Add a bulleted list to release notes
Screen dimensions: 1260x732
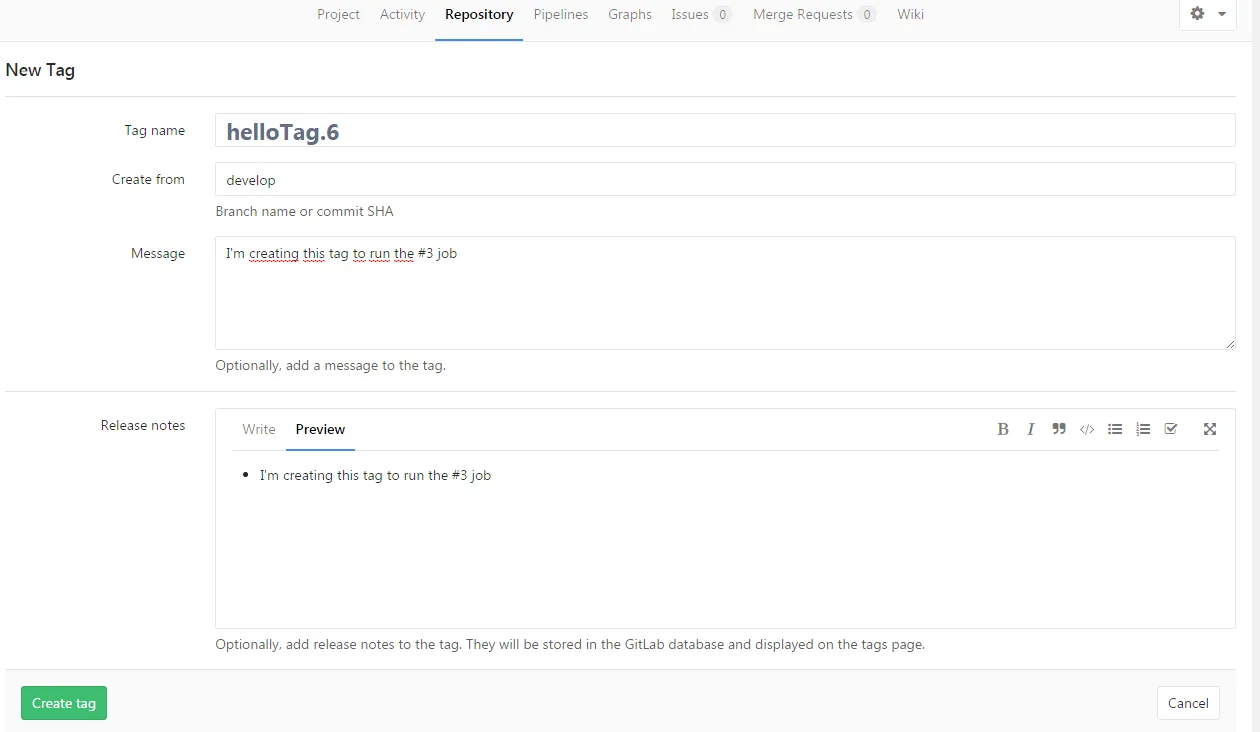pos(1115,429)
